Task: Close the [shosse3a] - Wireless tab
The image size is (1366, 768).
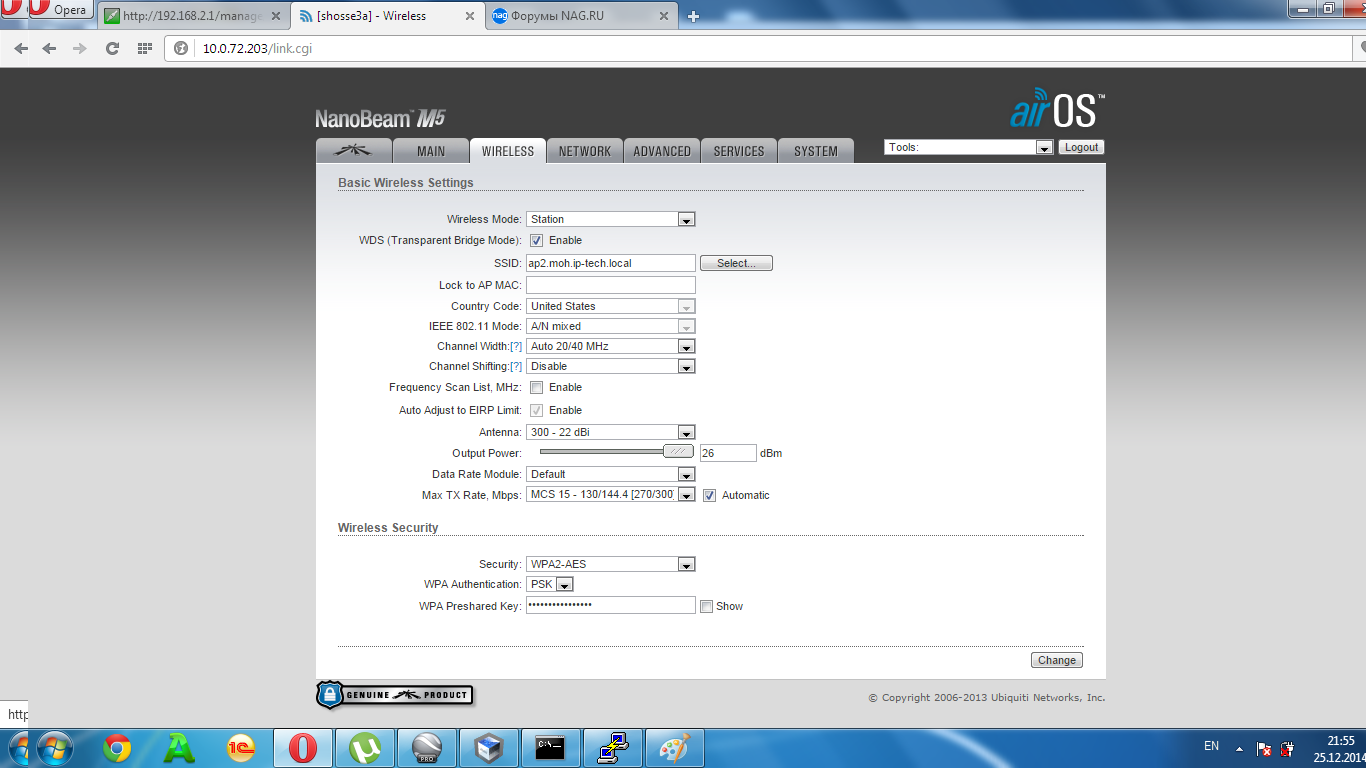Action: point(472,16)
